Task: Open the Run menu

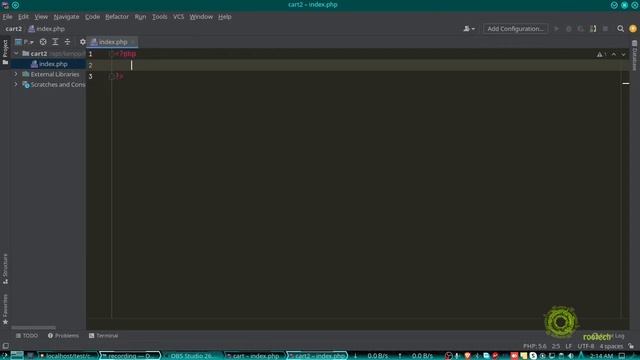Action: click(140, 17)
